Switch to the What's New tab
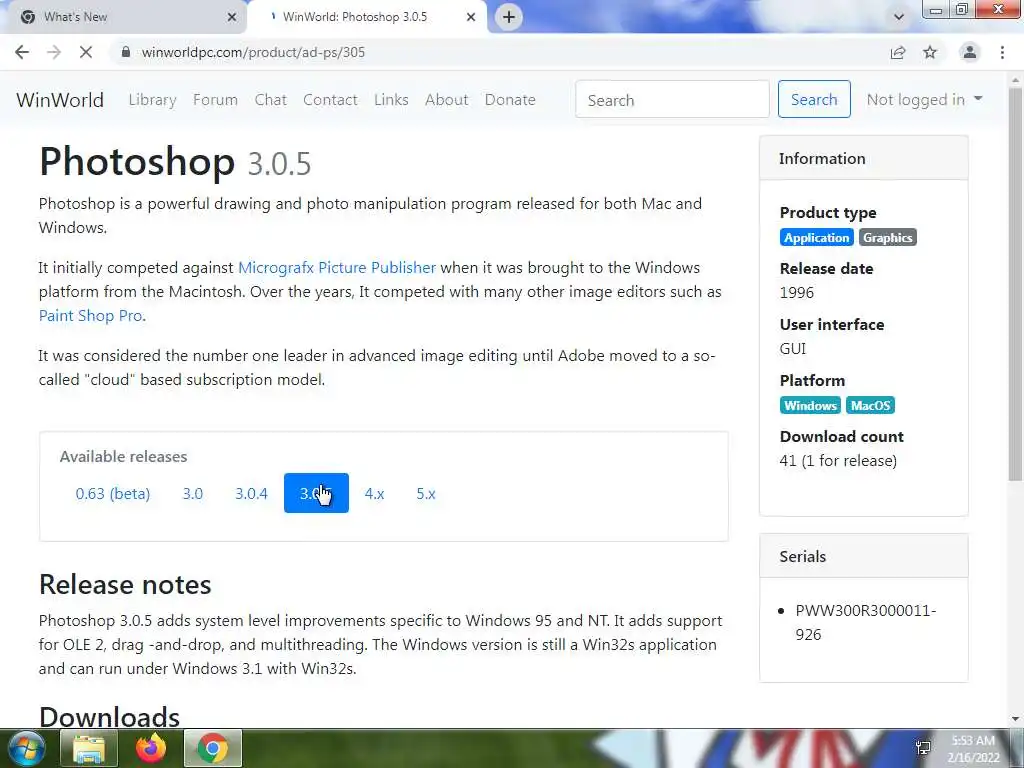This screenshot has width=1024, height=768. coord(124,17)
